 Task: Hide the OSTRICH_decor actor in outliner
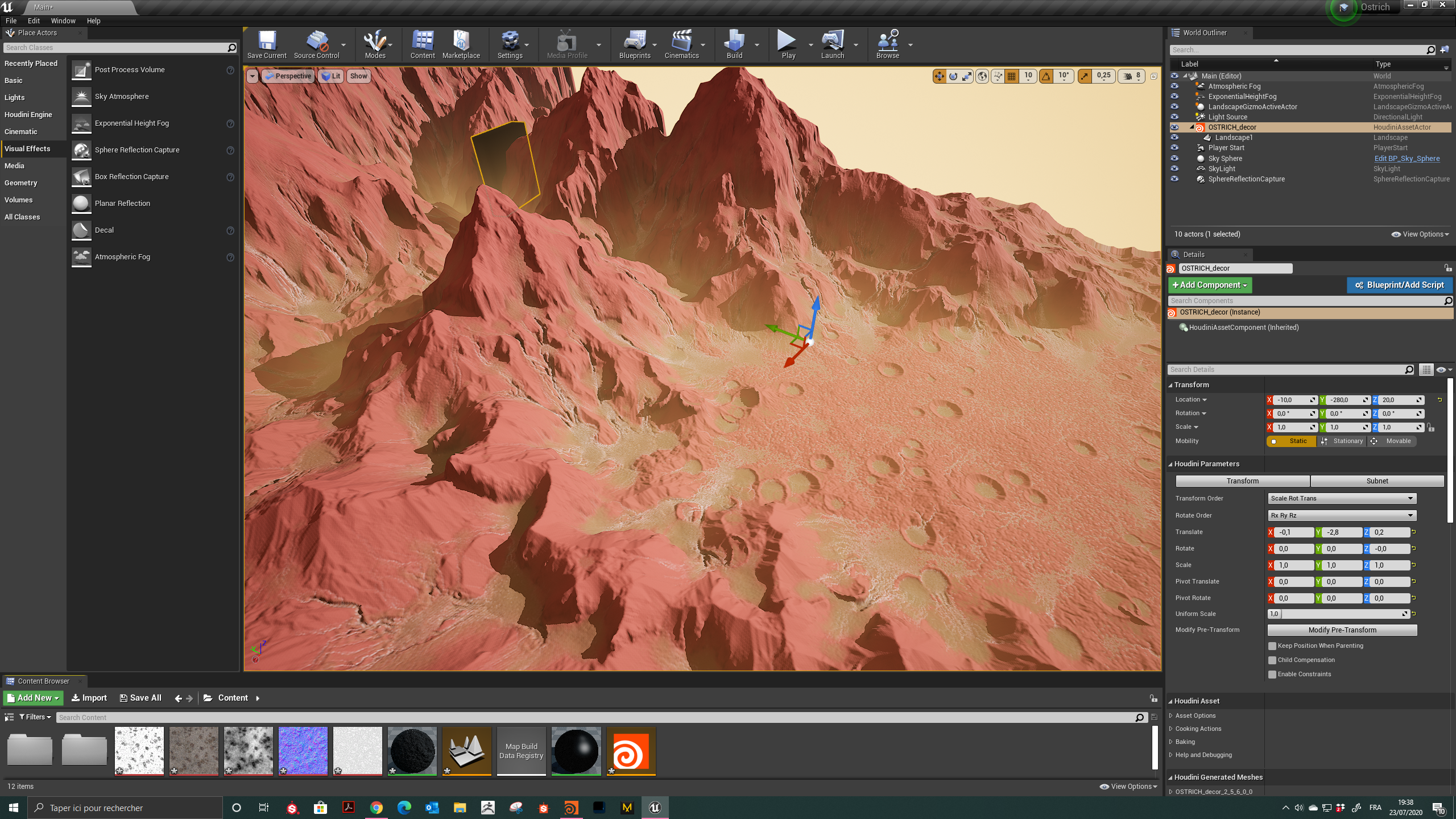tap(1174, 127)
